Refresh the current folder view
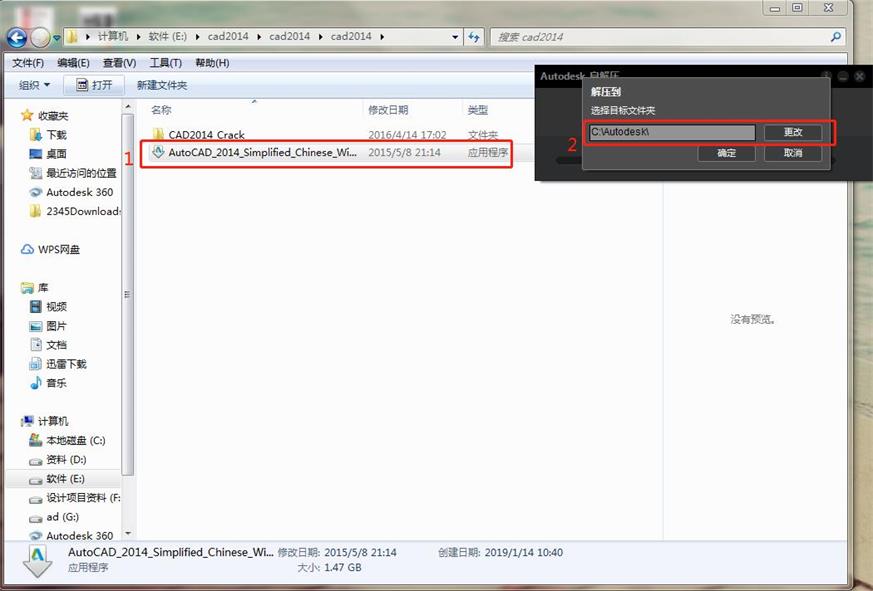Image resolution: width=873 pixels, height=591 pixels. click(474, 37)
